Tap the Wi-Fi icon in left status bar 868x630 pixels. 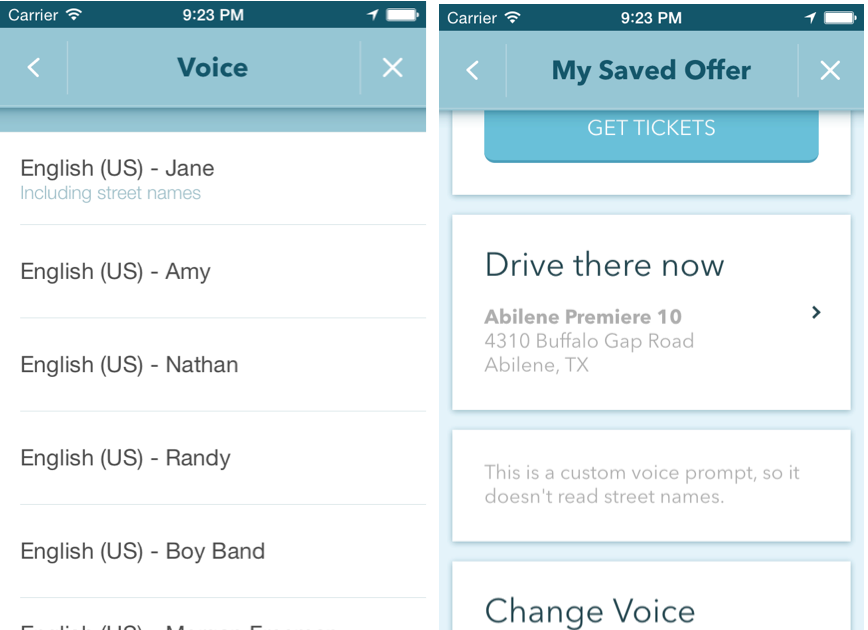point(74,14)
